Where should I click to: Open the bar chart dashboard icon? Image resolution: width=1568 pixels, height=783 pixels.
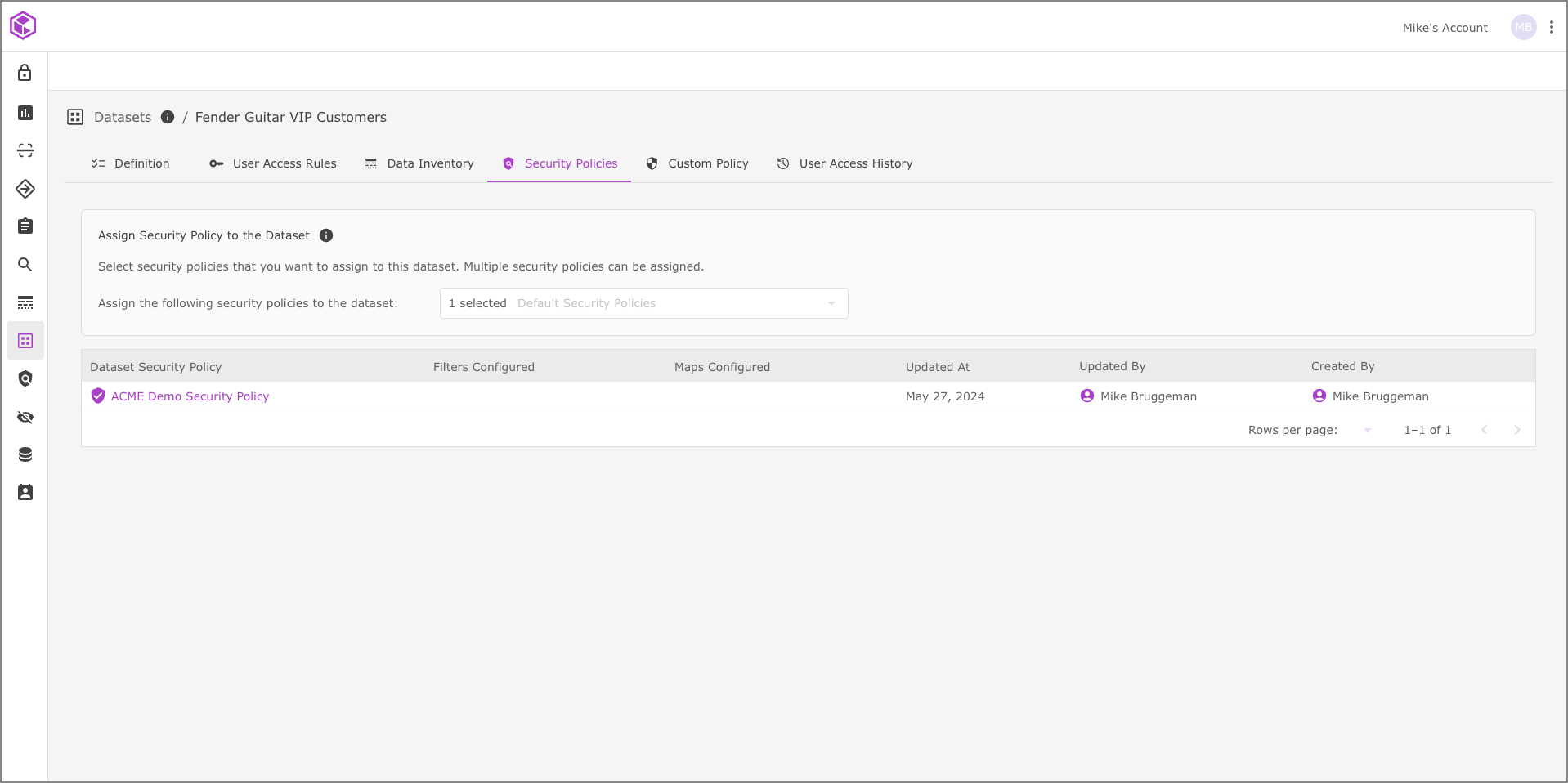(x=25, y=112)
